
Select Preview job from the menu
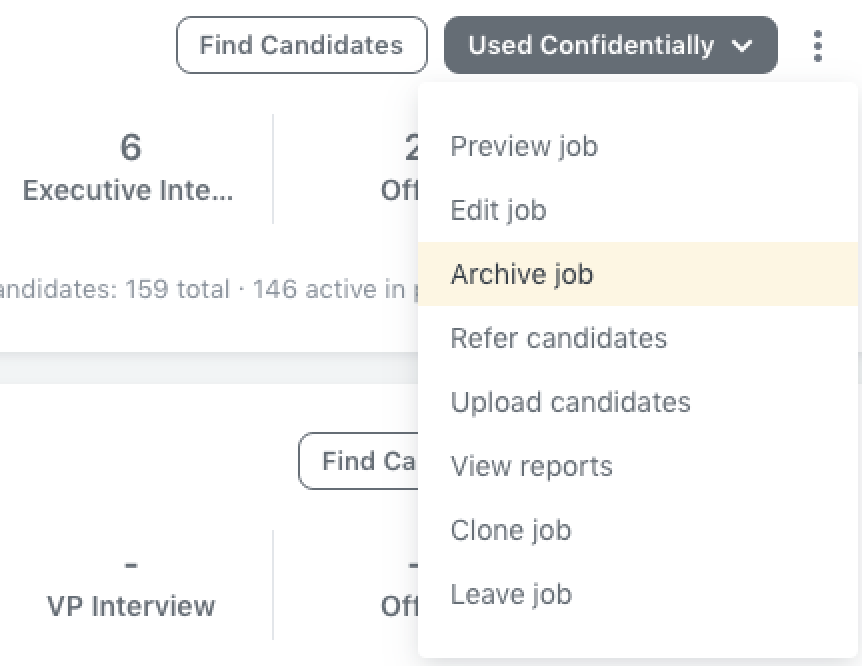(524, 146)
